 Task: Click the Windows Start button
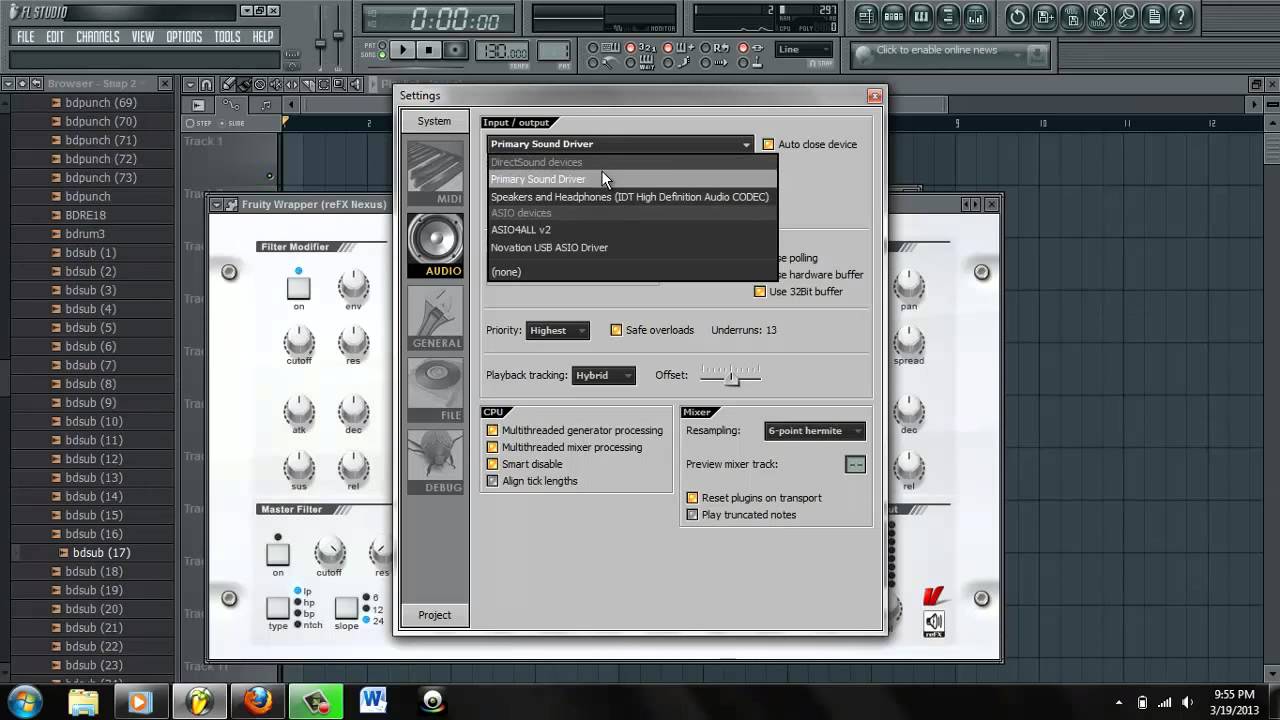(x=24, y=701)
